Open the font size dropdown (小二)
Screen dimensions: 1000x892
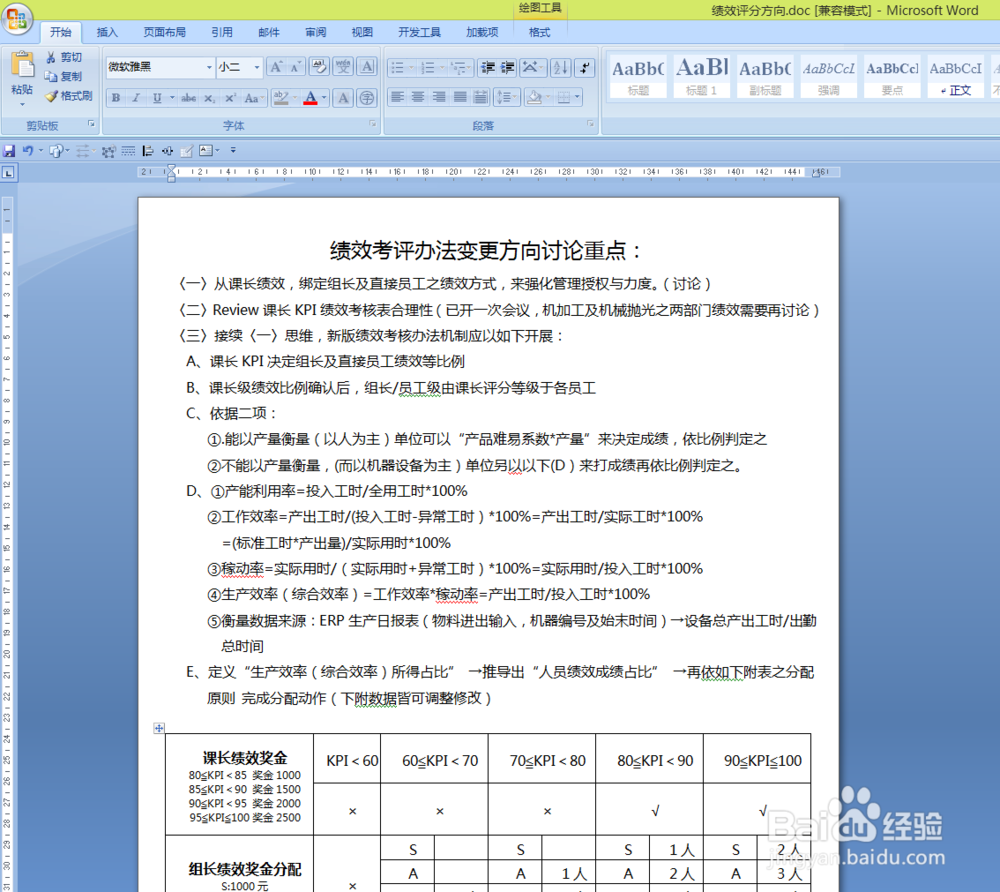coord(257,67)
